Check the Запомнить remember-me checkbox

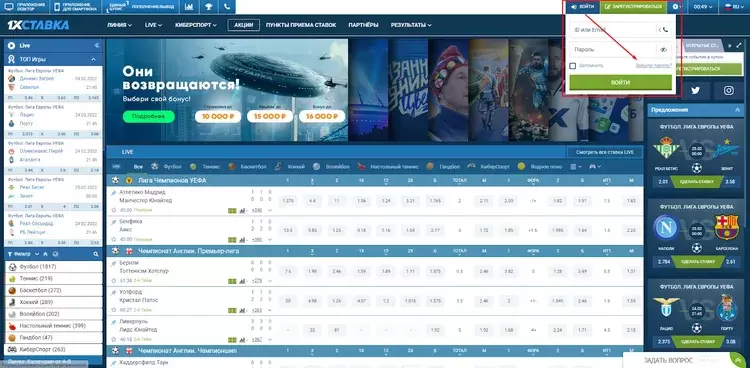point(573,66)
